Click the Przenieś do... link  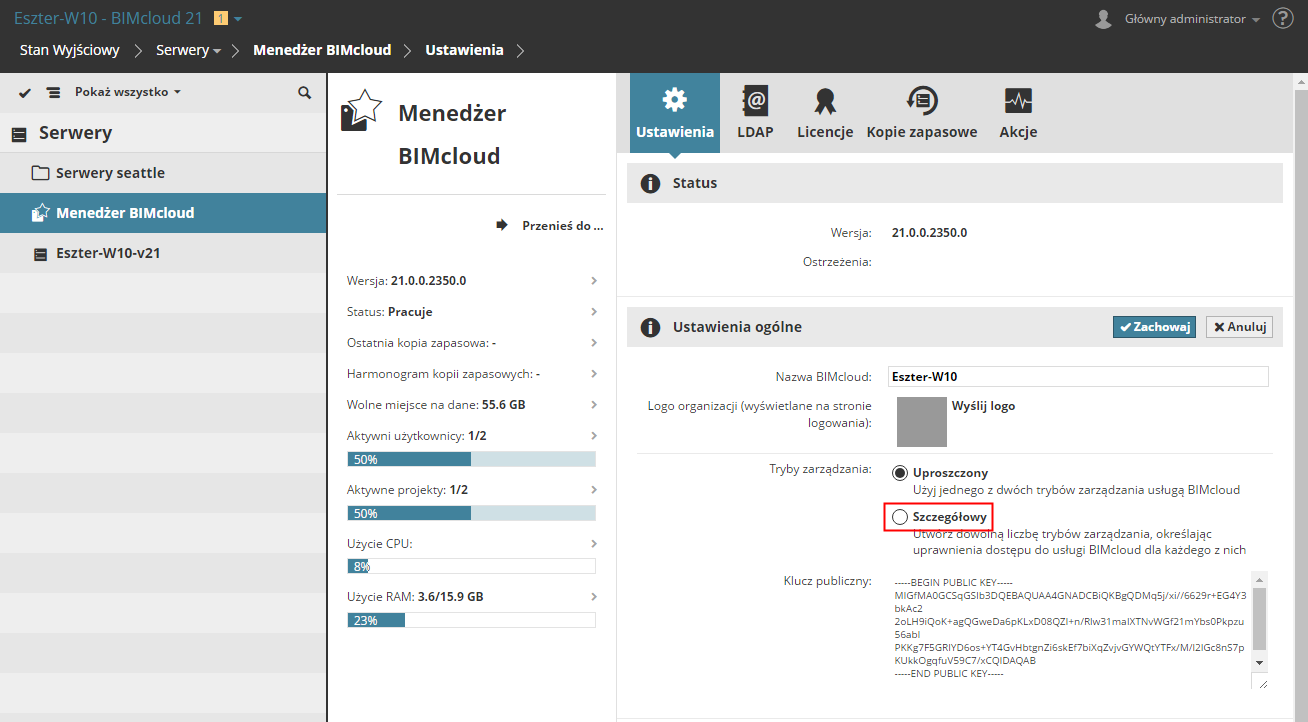563,226
